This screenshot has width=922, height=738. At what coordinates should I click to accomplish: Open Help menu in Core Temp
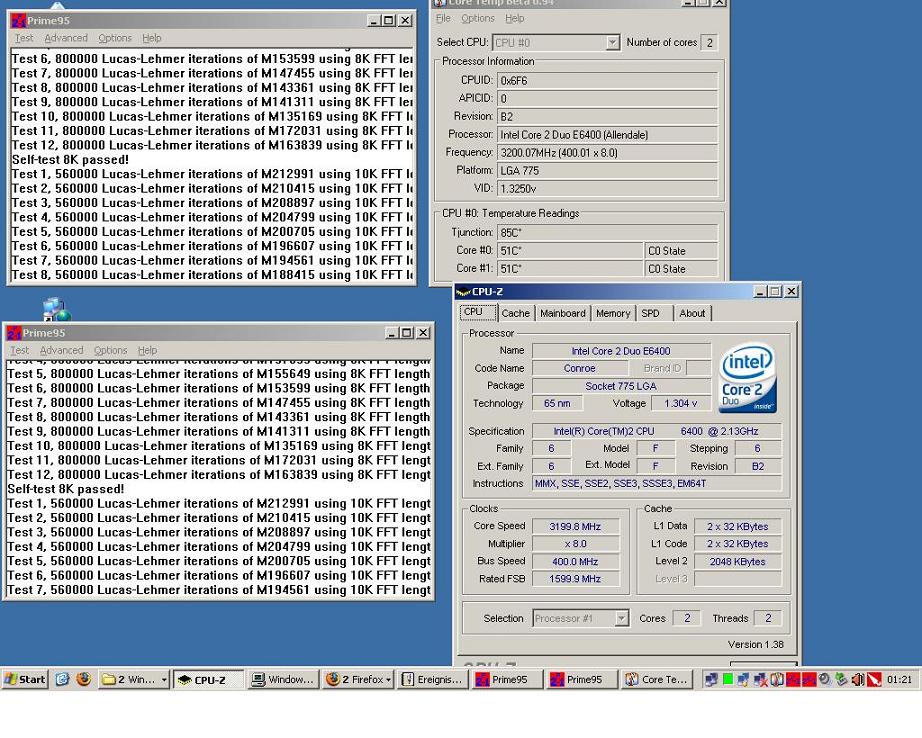pyautogui.click(x=515, y=19)
